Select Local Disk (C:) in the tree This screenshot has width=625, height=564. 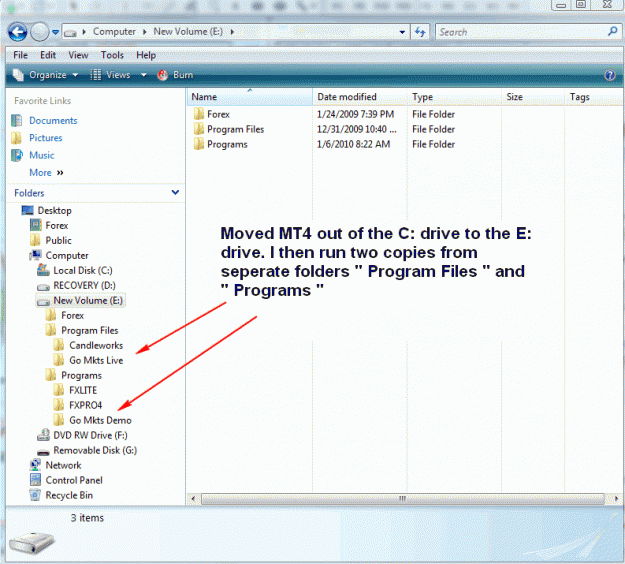pyautogui.click(x=83, y=270)
